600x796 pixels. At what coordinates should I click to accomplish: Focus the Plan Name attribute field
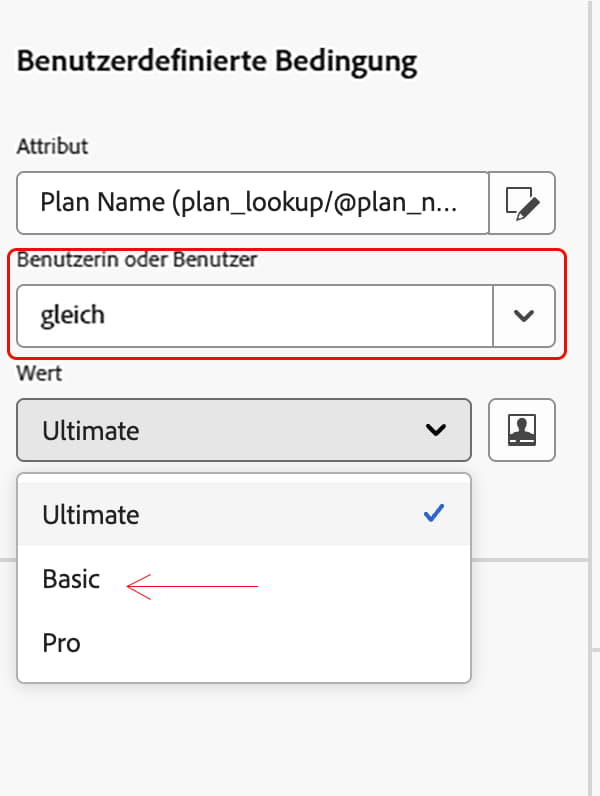[x=252, y=203]
